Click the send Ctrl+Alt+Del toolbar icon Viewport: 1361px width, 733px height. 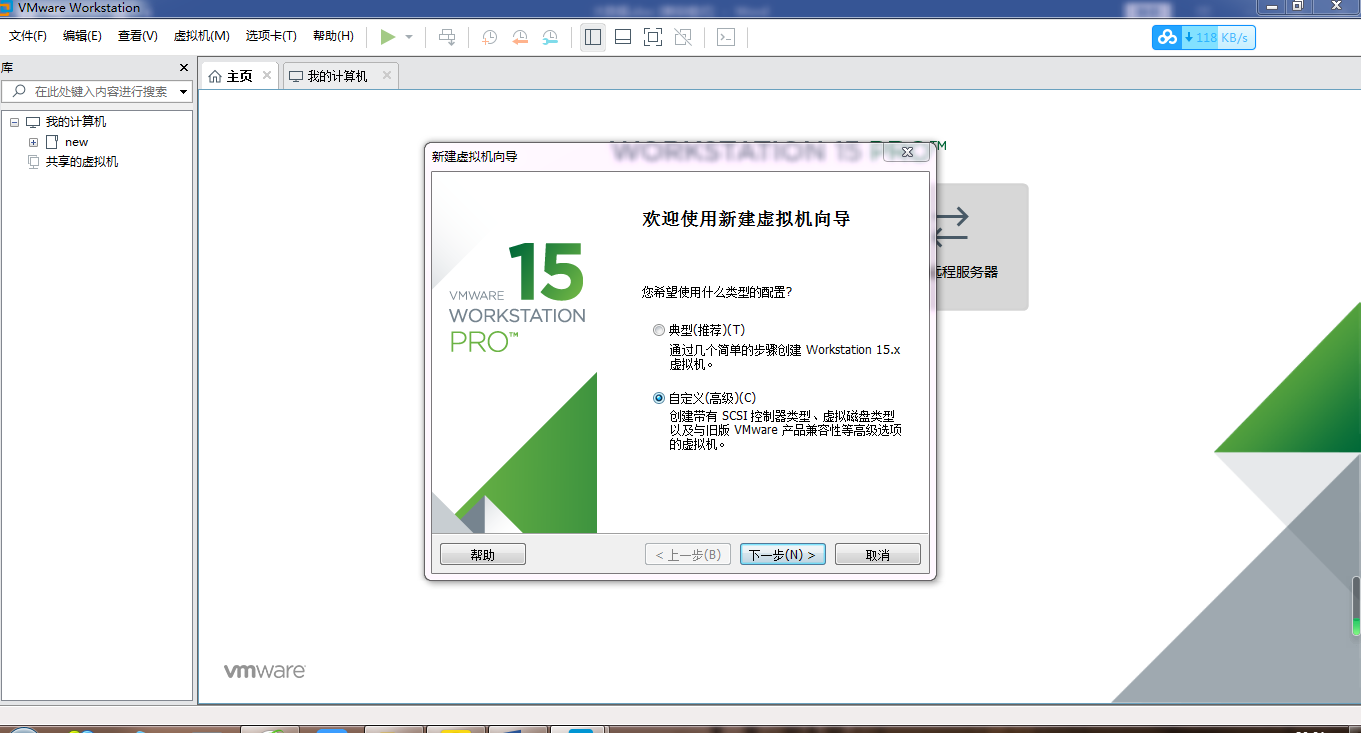pos(447,37)
